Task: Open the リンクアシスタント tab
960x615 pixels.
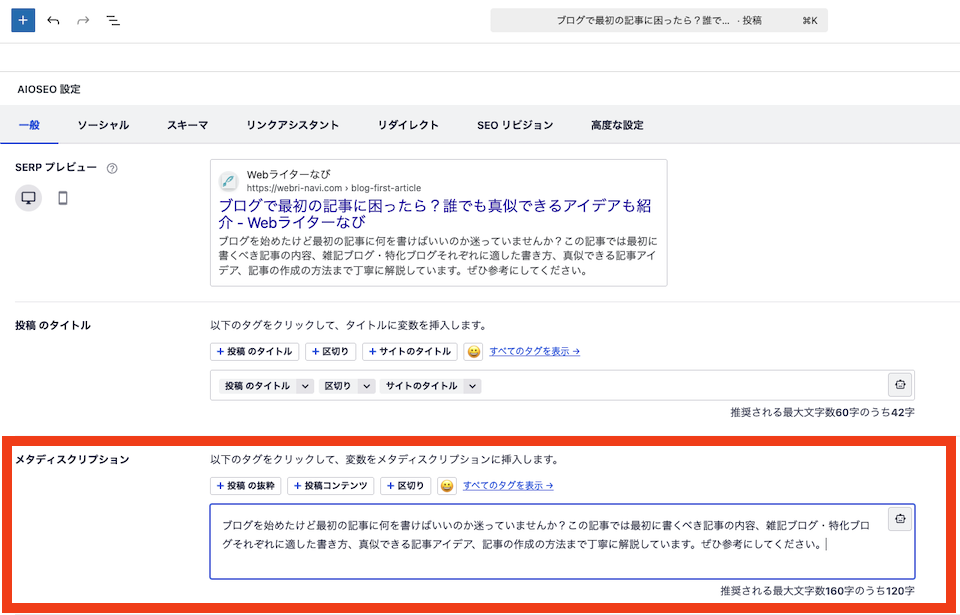Action: click(x=293, y=125)
